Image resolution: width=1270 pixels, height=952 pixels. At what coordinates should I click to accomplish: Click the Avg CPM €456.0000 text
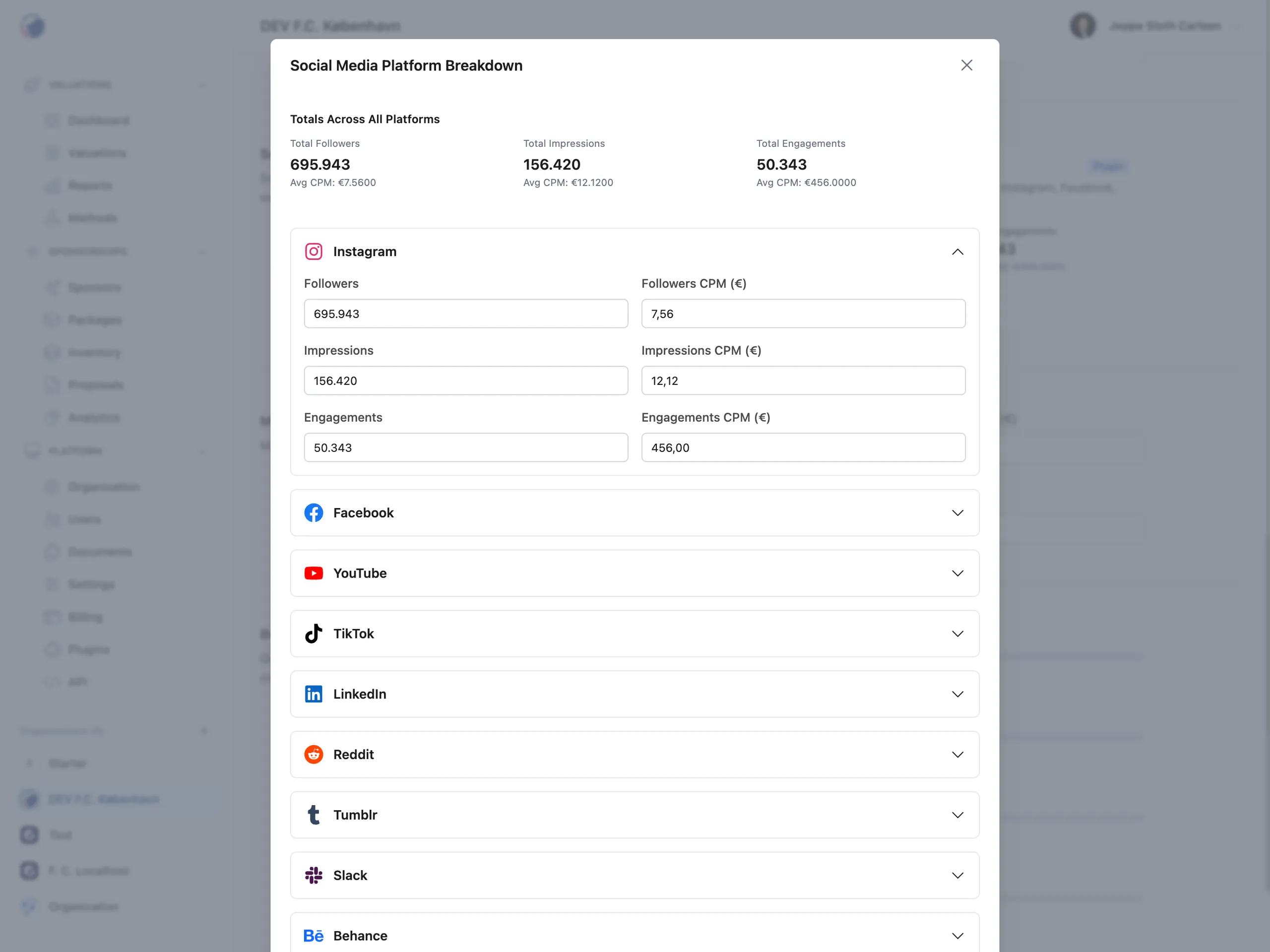tap(806, 183)
